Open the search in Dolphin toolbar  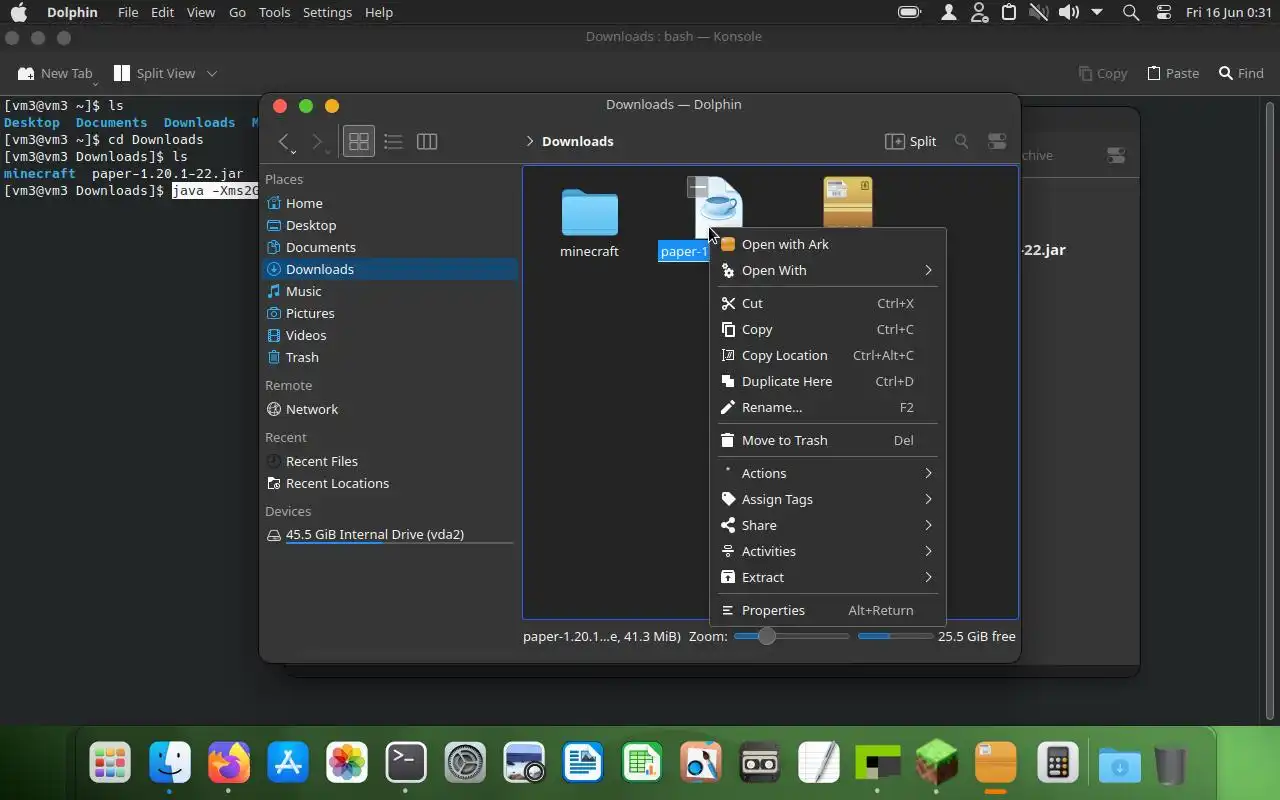point(962,141)
